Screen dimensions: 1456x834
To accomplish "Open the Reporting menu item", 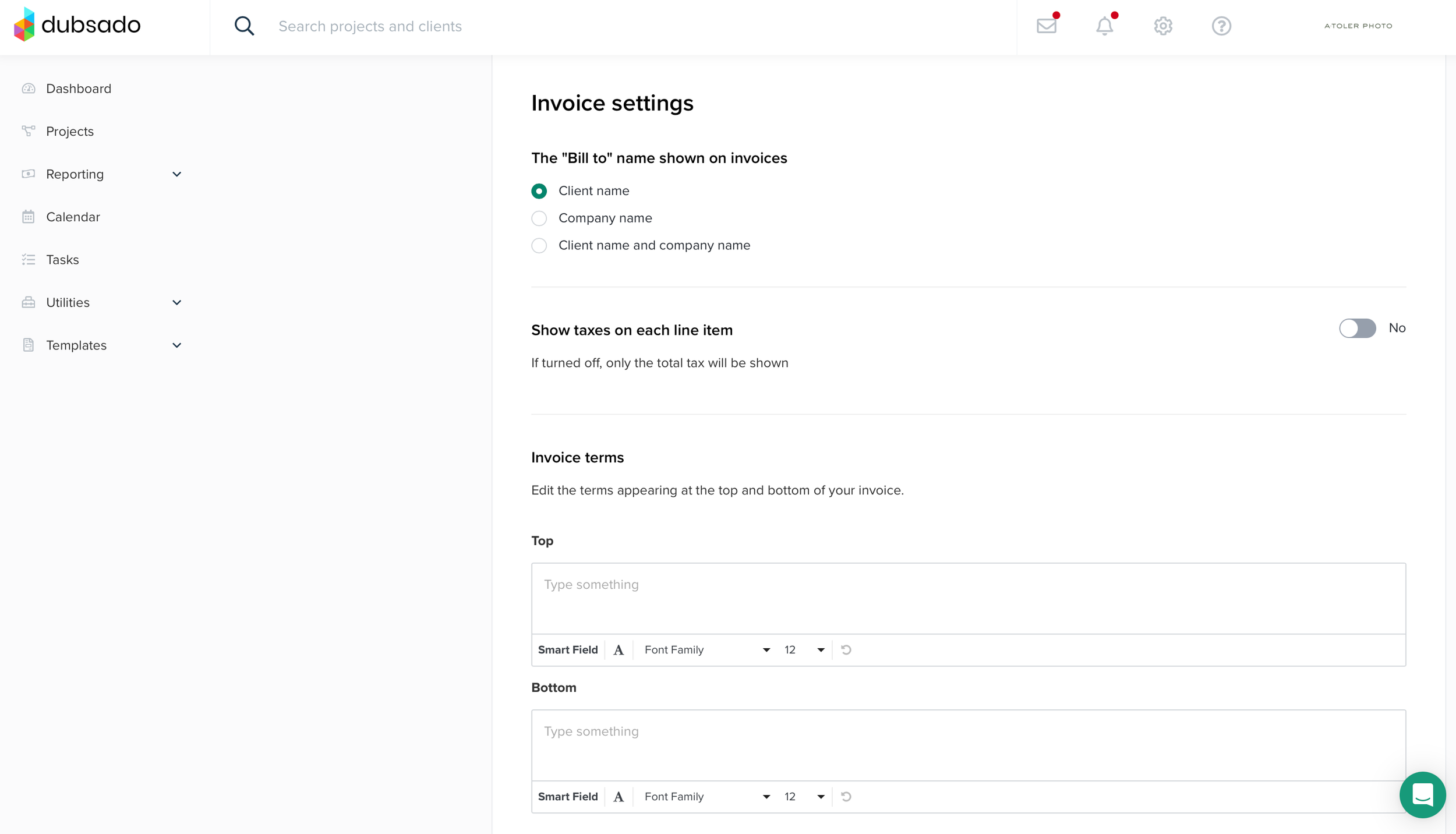I will tap(75, 174).
